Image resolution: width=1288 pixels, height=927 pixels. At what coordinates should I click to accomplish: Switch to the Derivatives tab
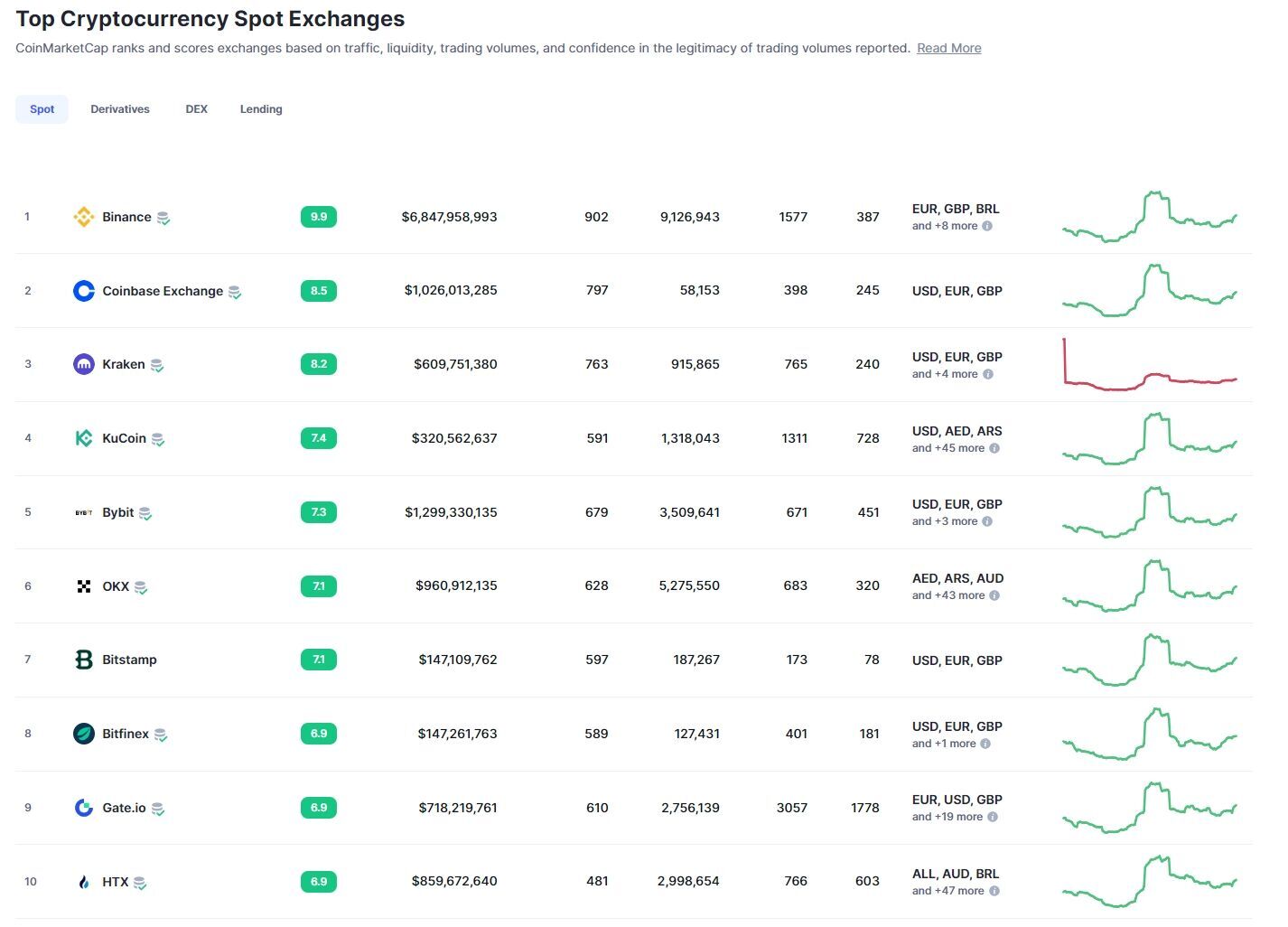click(120, 109)
